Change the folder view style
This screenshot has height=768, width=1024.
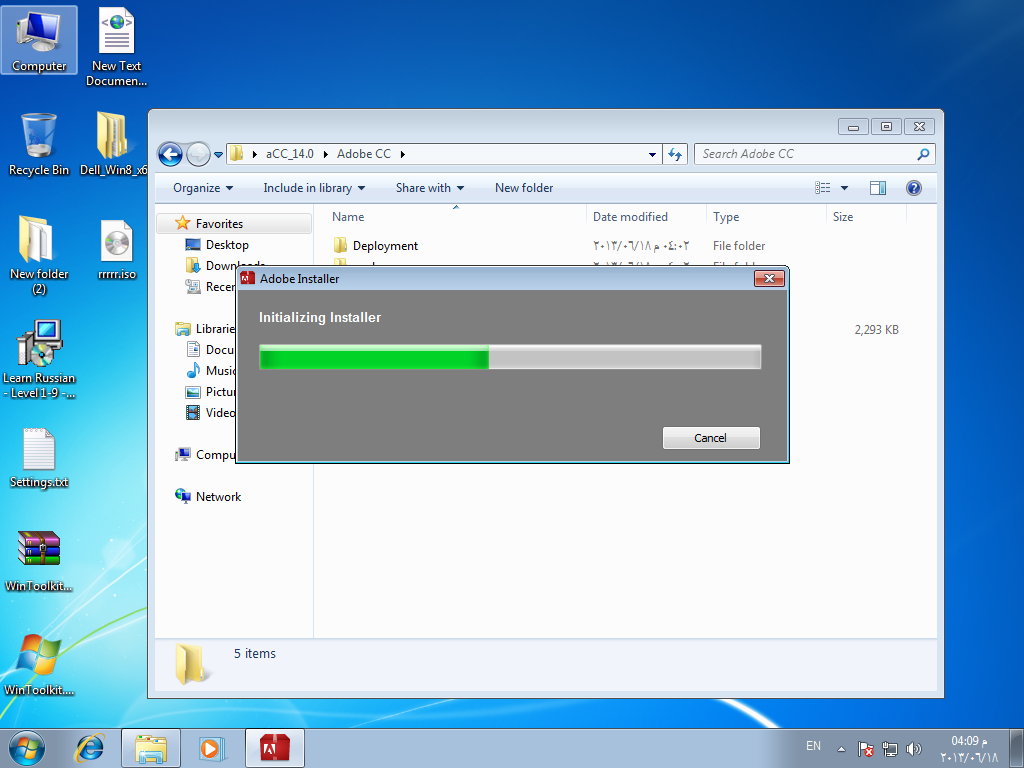coord(823,188)
